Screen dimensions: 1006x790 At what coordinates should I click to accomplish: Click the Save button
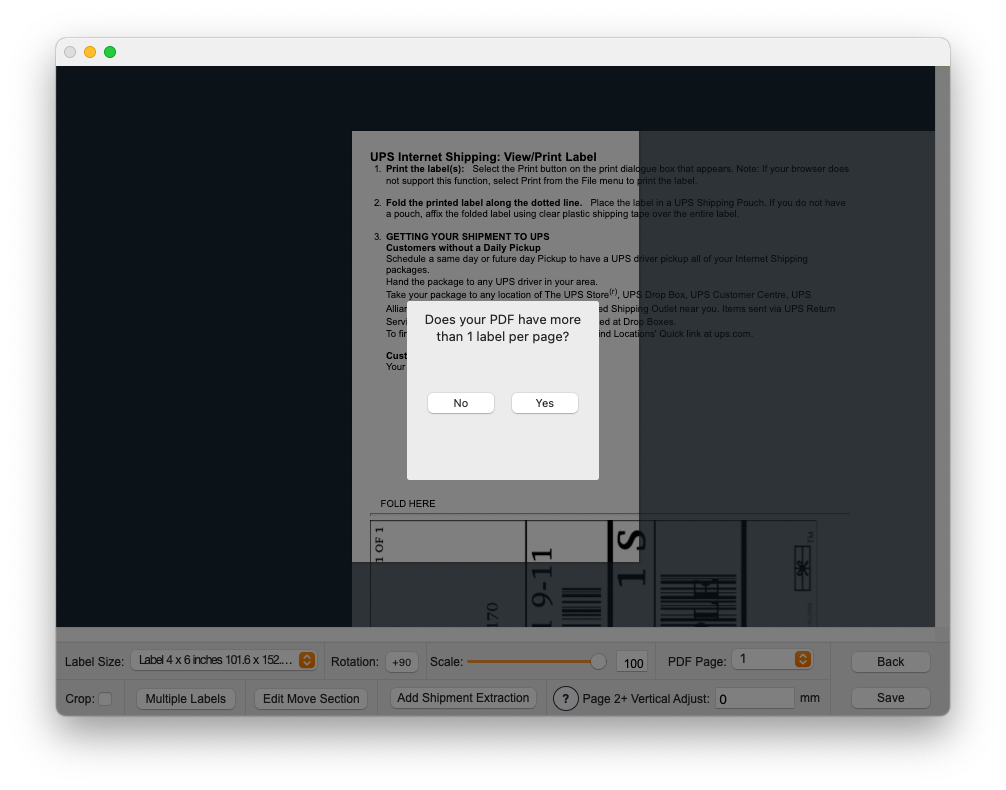[891, 698]
